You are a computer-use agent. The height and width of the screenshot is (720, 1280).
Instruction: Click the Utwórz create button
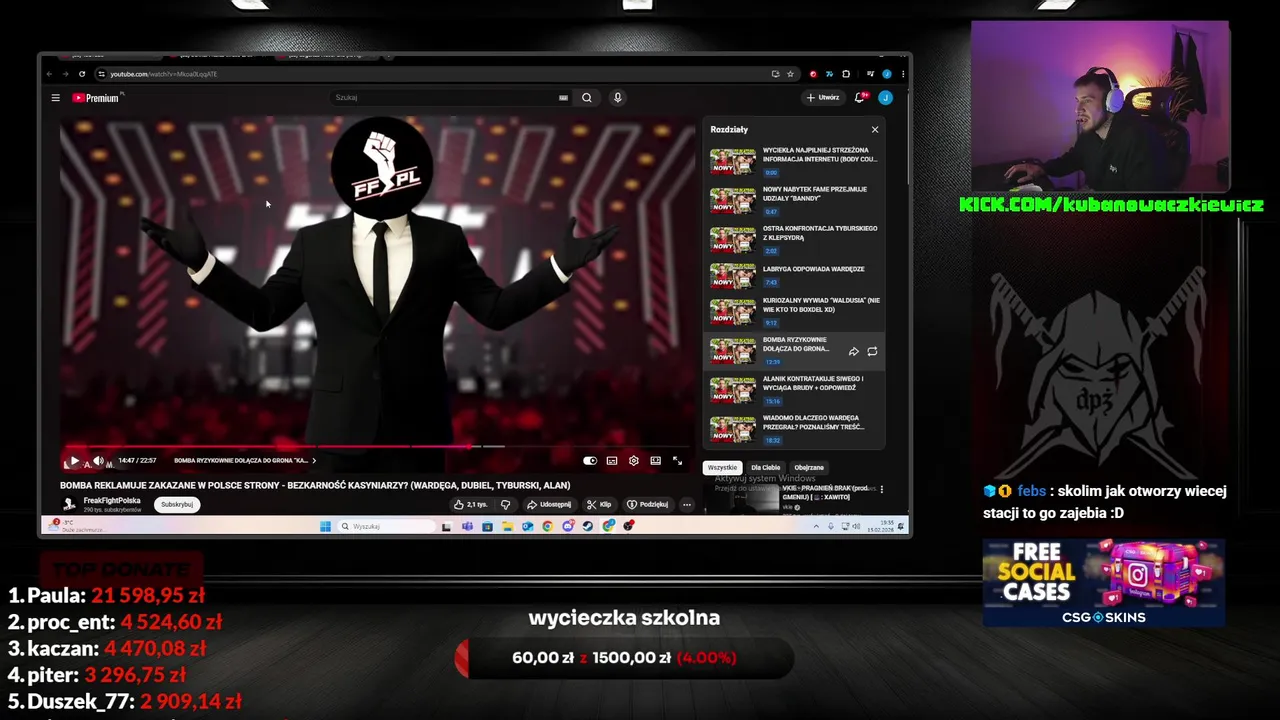coord(824,98)
